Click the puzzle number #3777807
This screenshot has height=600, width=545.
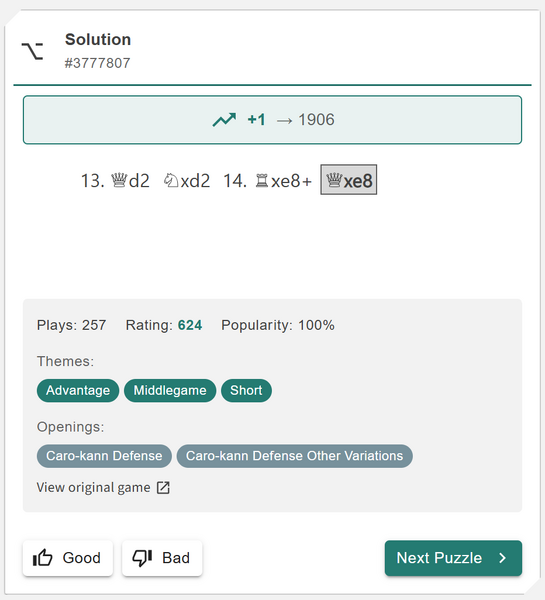(x=97, y=63)
